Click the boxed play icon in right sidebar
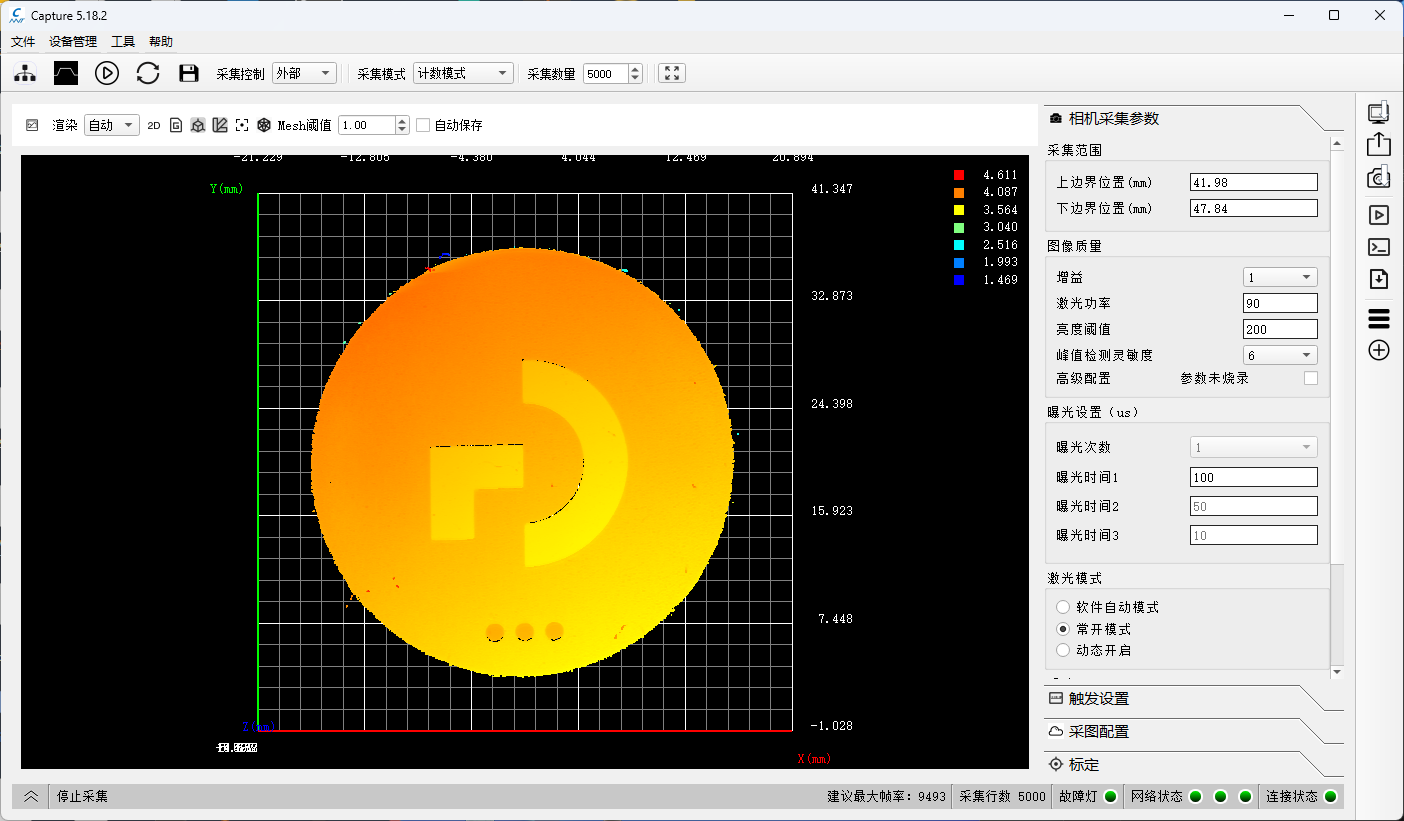The height and width of the screenshot is (821, 1404). [1379, 214]
